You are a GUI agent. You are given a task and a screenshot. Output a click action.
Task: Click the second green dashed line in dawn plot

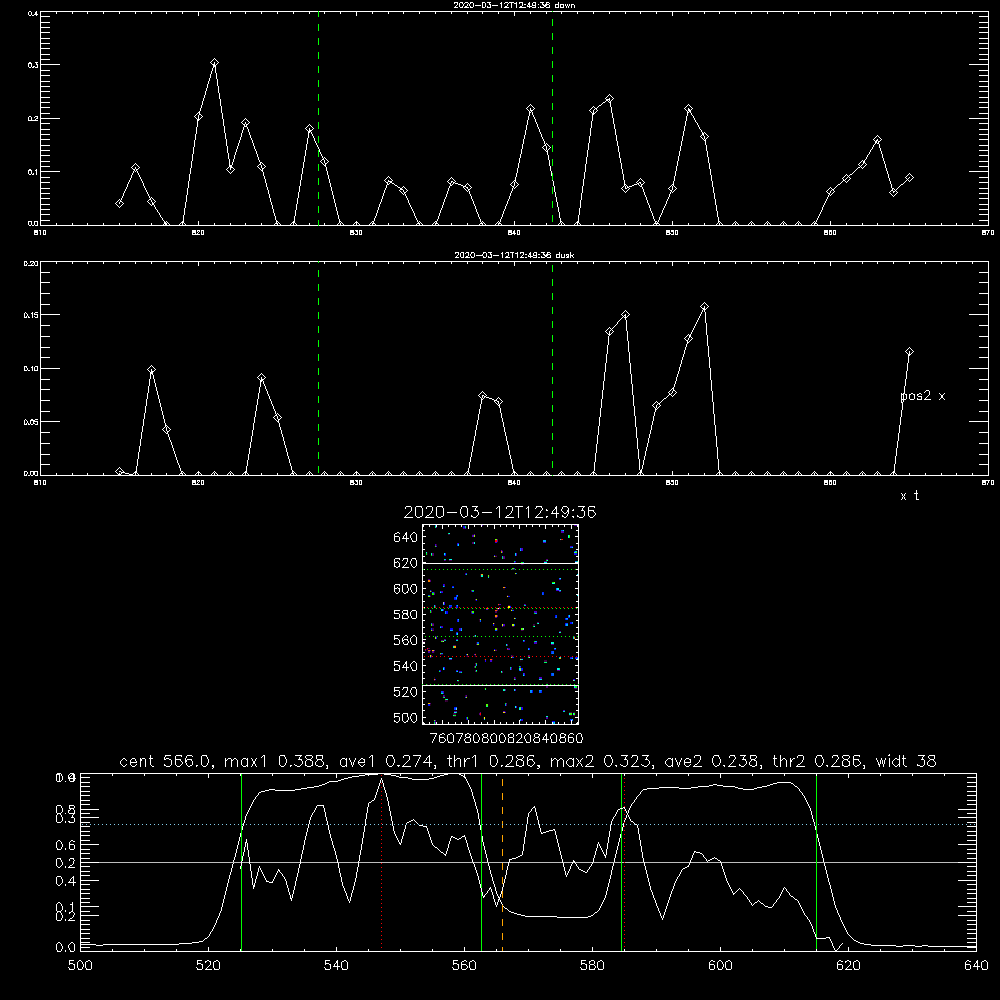click(x=552, y=118)
